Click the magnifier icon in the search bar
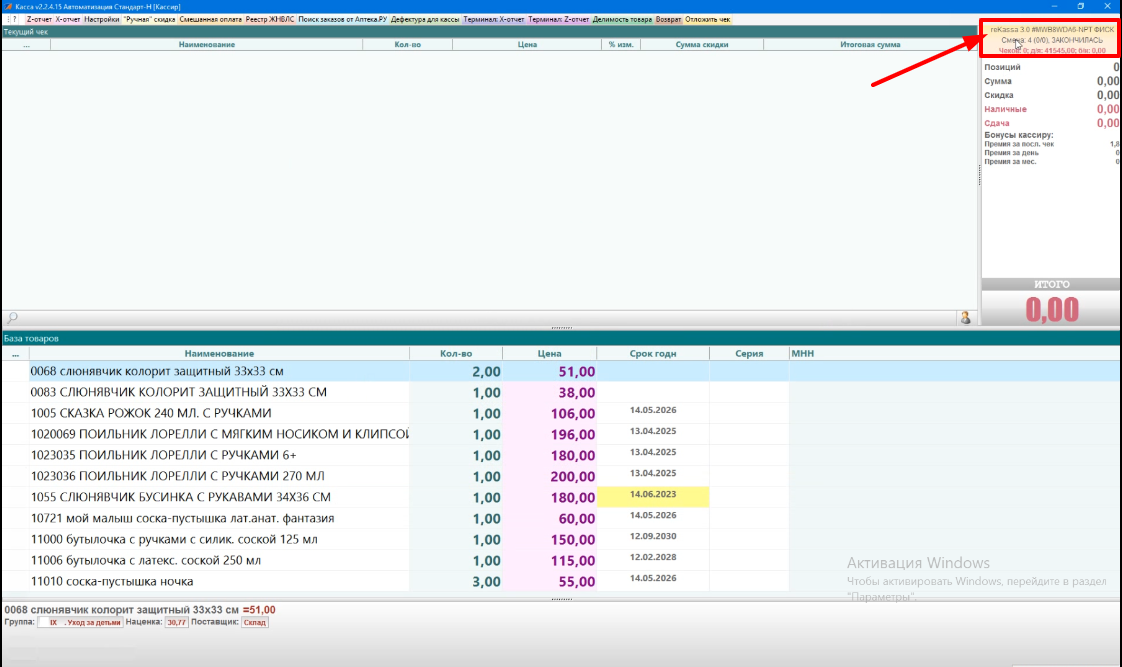The image size is (1122, 667). pyautogui.click(x=12, y=318)
